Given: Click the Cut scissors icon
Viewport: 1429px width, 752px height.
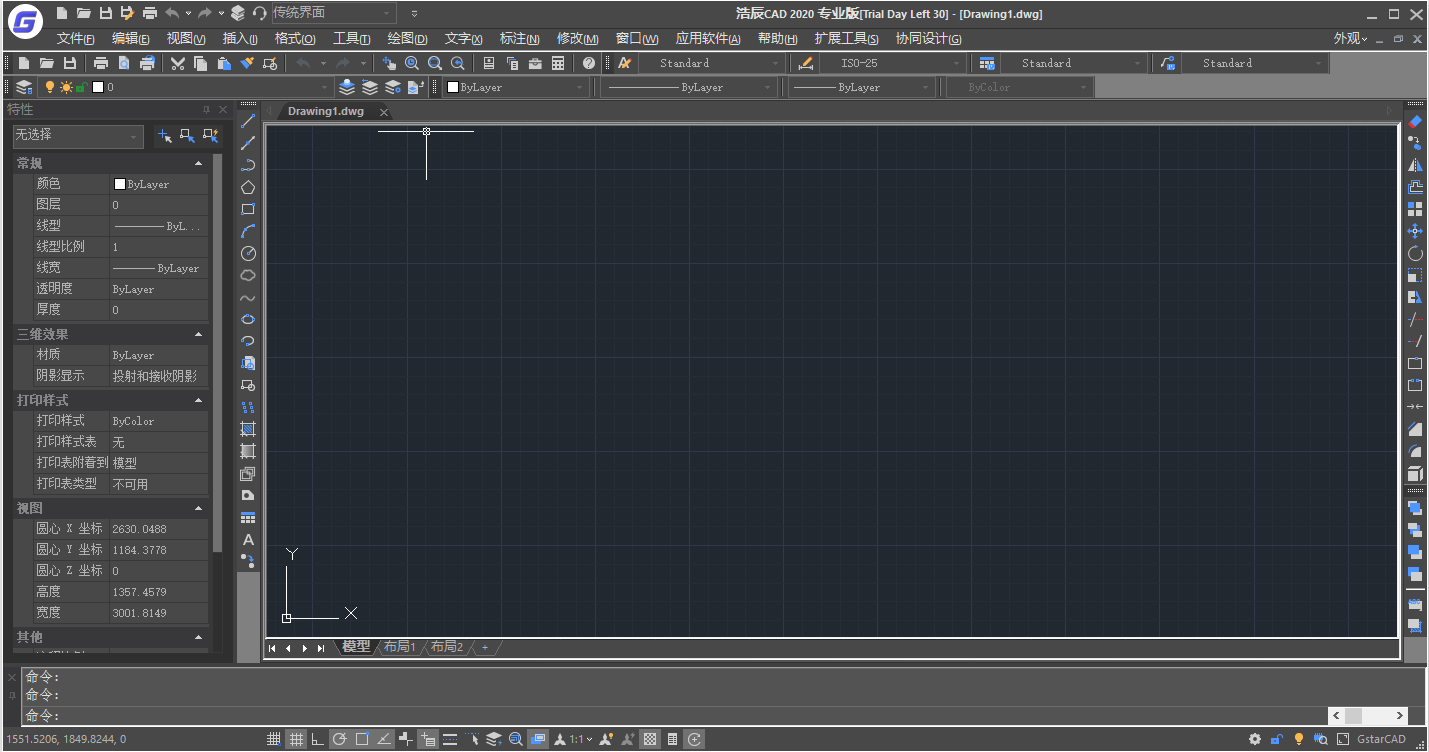Looking at the screenshot, I should [178, 63].
